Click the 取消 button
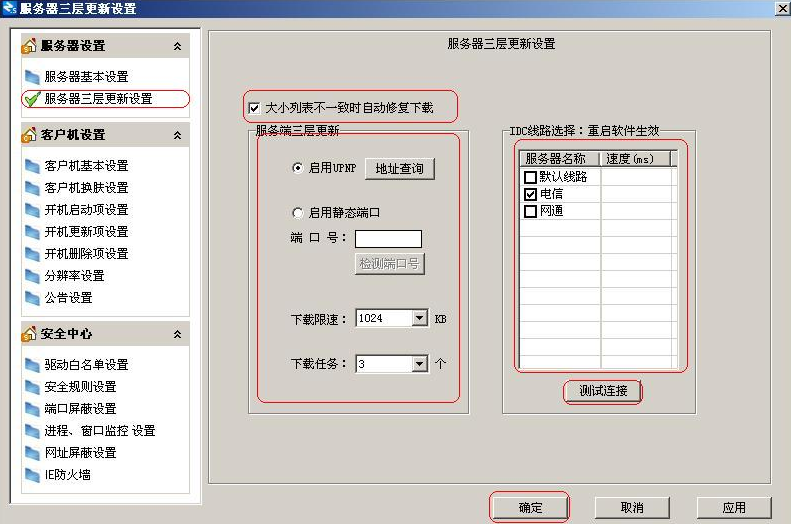The height and width of the screenshot is (524, 791). tap(632, 507)
